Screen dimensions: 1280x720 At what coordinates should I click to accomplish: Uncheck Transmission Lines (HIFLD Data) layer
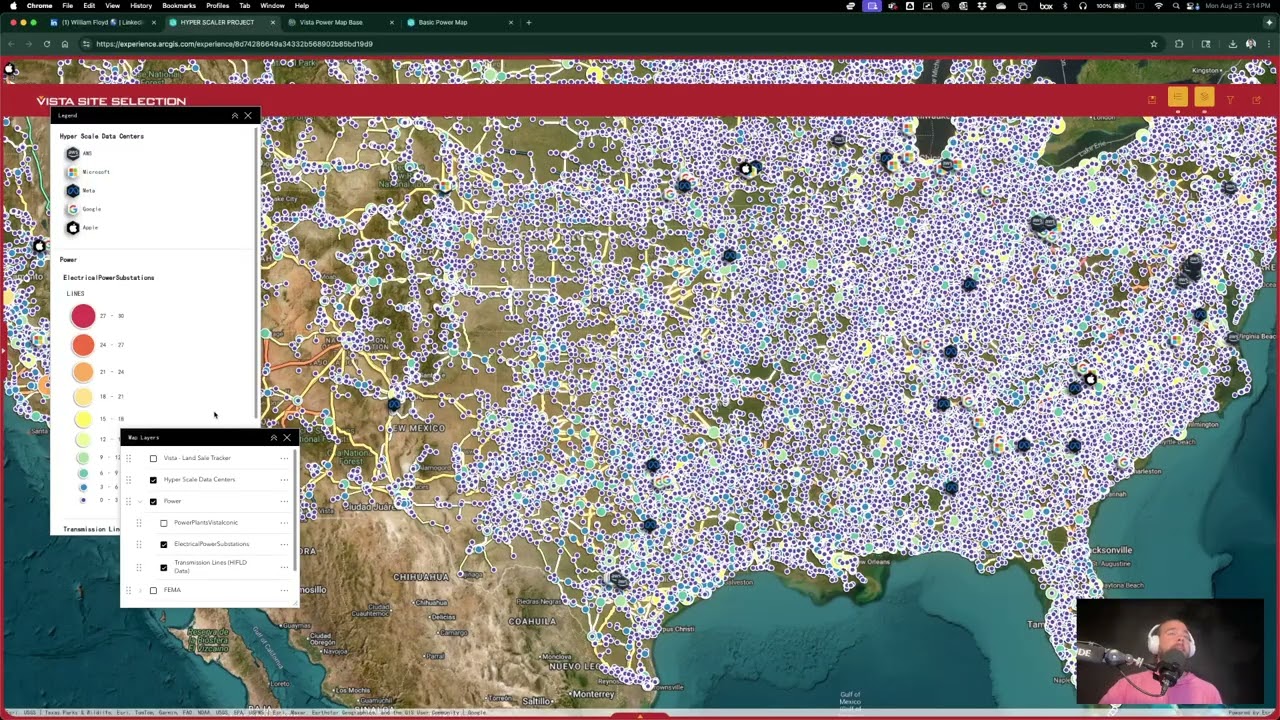tap(164, 567)
